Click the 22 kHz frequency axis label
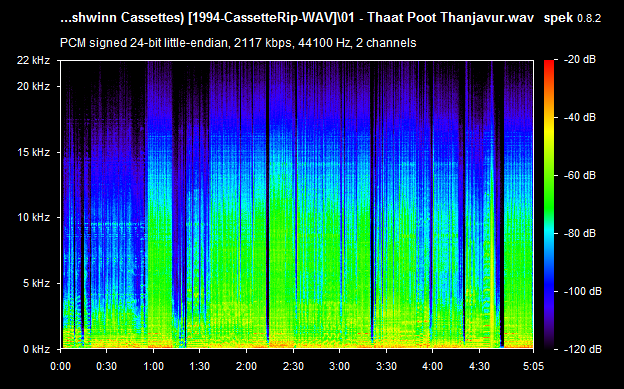 33,61
